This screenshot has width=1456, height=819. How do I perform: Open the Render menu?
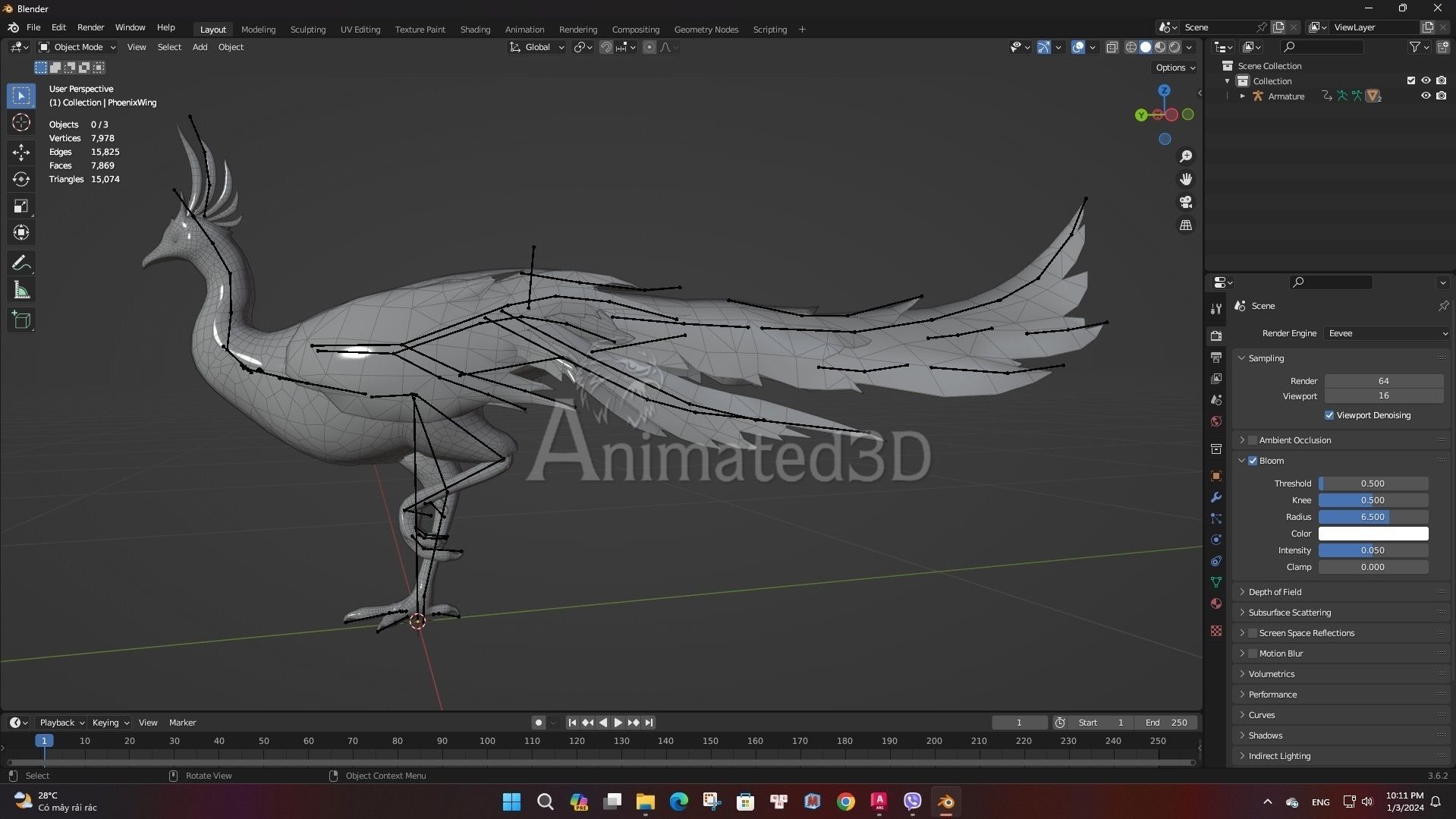90,27
